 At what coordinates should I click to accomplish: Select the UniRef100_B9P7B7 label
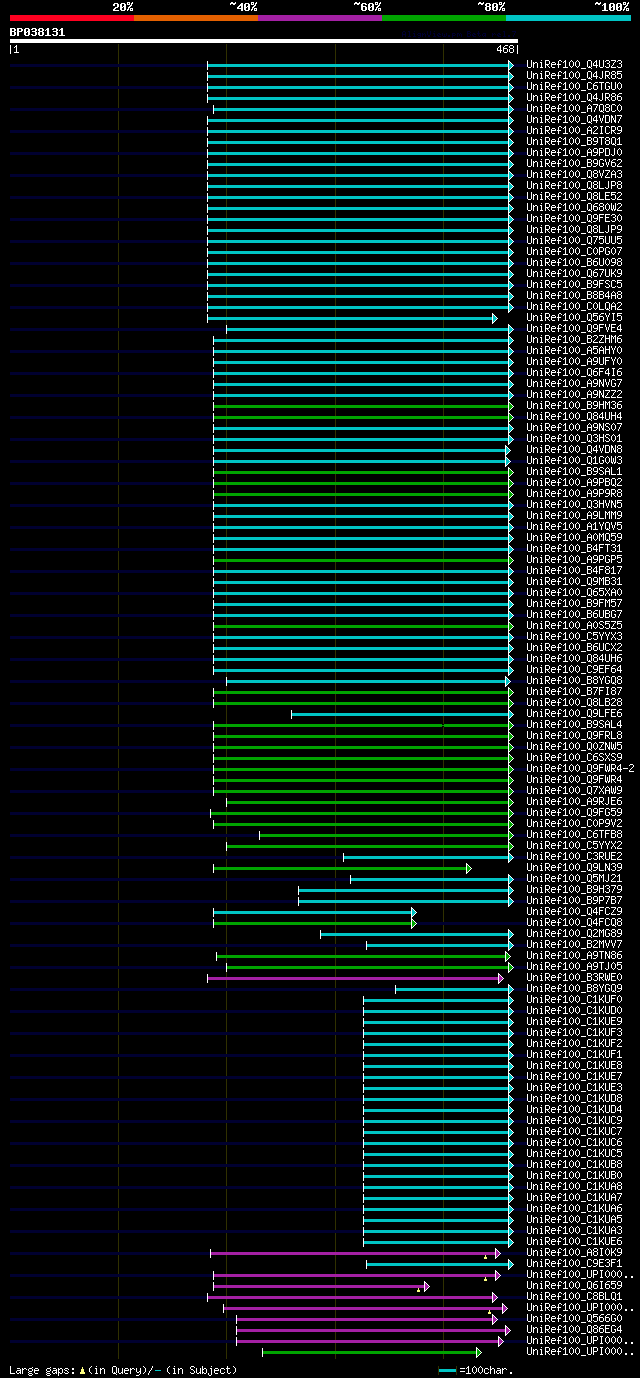click(574, 900)
